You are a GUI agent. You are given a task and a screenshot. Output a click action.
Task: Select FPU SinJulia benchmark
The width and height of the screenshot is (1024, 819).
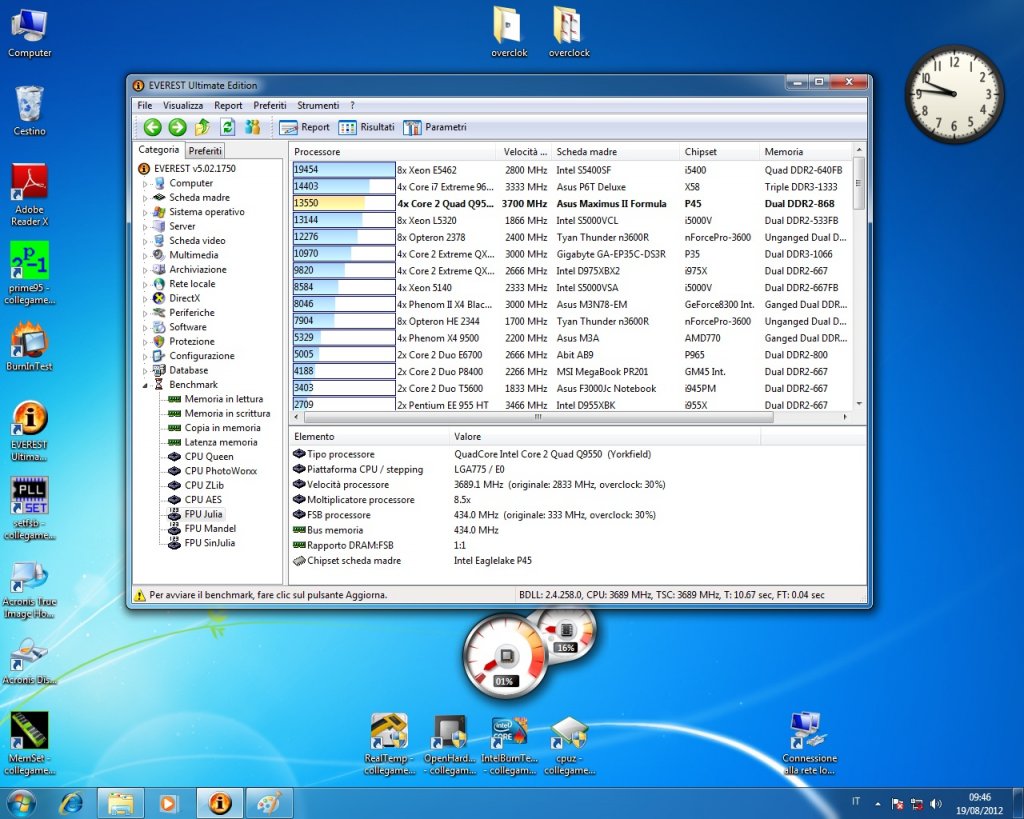(x=210, y=543)
